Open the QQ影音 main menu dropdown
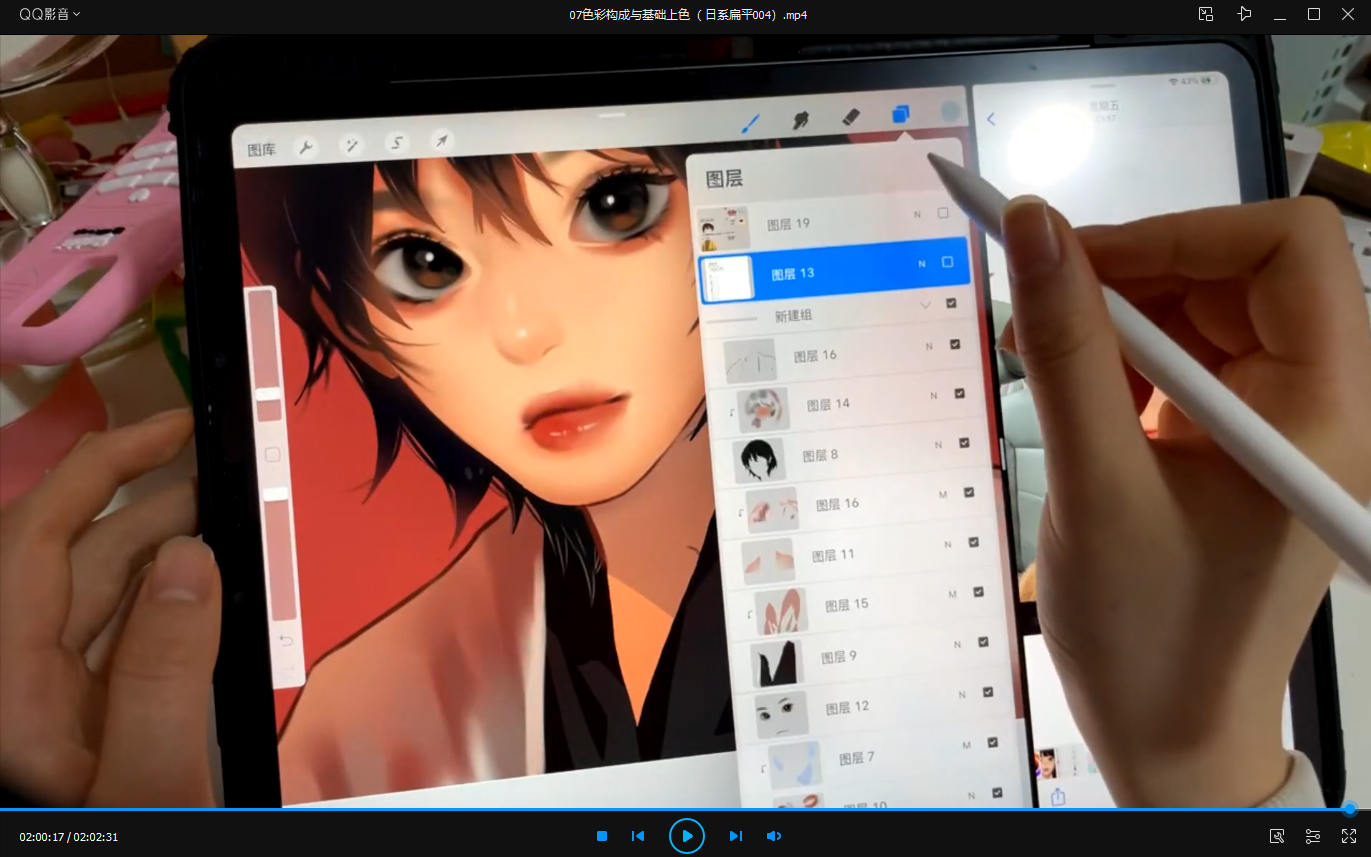The image size is (1371, 857). (x=49, y=14)
